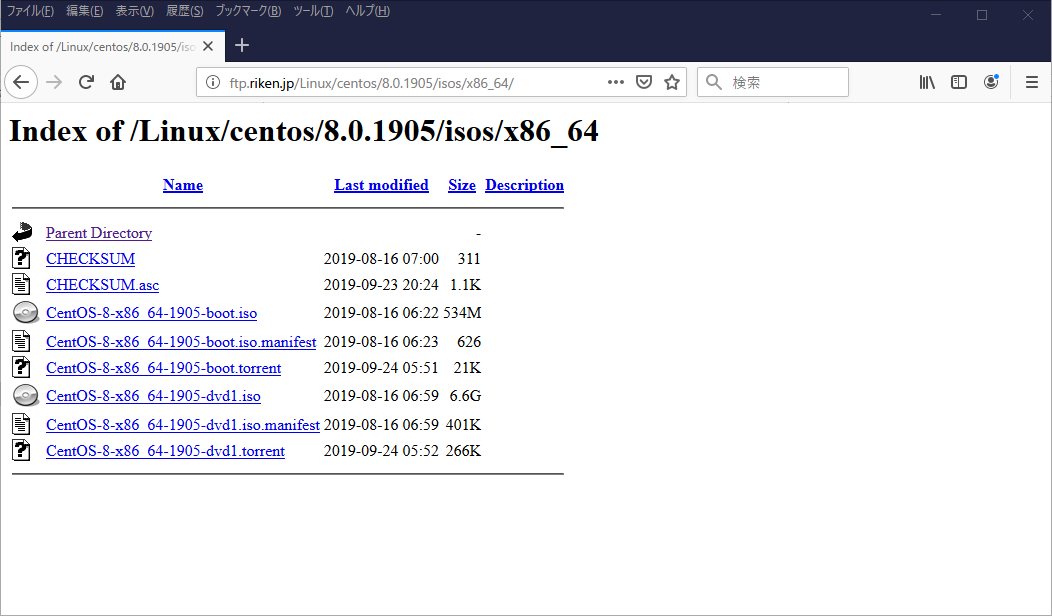Click the disc icon beside dvd1.iso
Image resolution: width=1052 pixels, height=616 pixels.
25,396
